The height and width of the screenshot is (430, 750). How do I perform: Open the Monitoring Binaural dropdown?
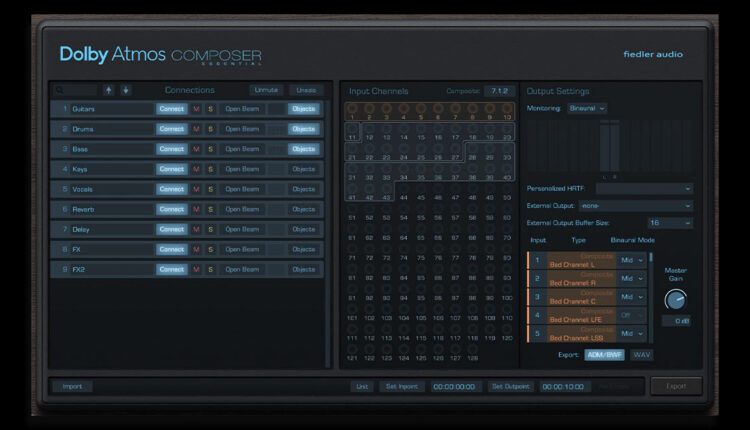point(587,108)
